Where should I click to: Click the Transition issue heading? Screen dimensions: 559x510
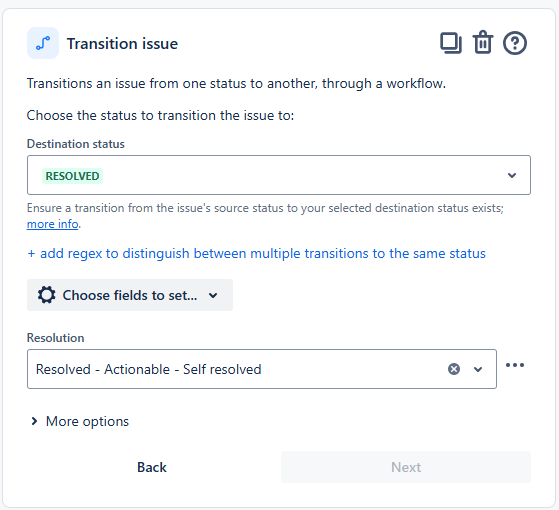coord(122,43)
